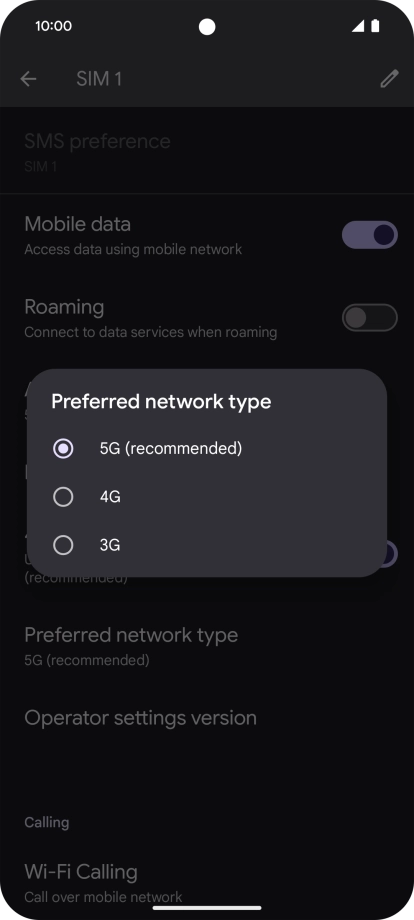Tap the clock showing 10:00
The image size is (414, 920).
(x=53, y=26)
